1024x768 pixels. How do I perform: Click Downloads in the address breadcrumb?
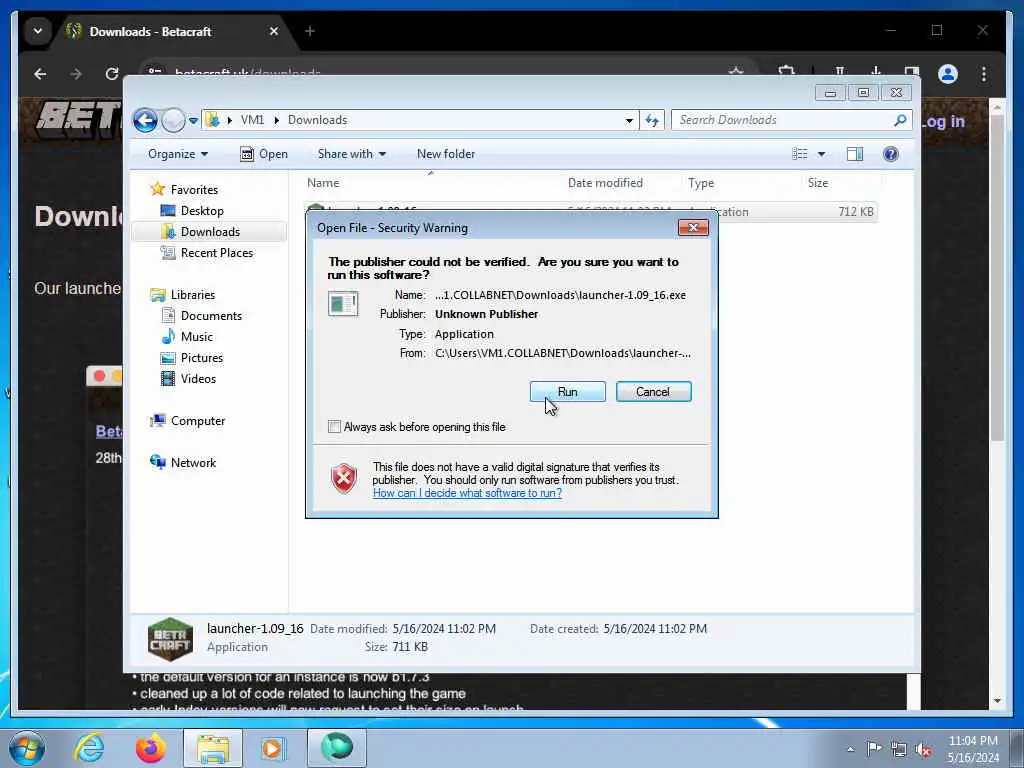[x=317, y=120]
